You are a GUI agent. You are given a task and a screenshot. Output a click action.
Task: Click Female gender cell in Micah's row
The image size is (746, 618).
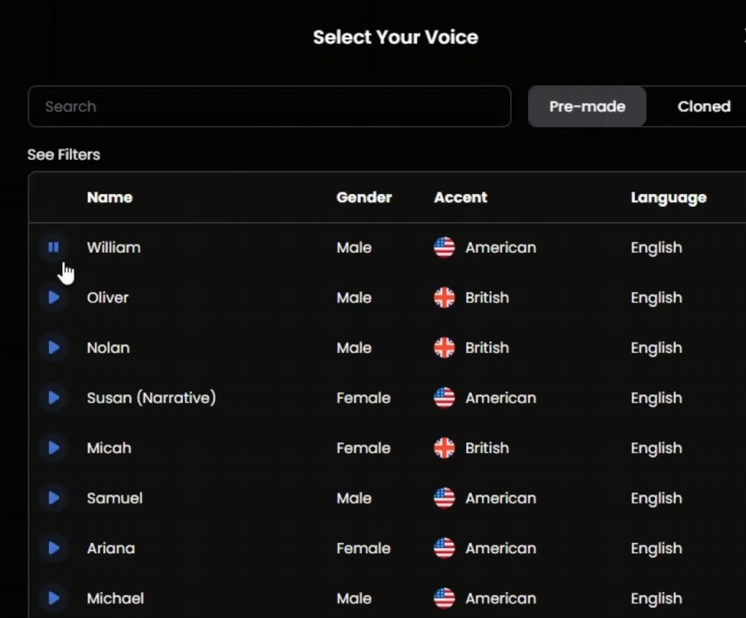(363, 448)
